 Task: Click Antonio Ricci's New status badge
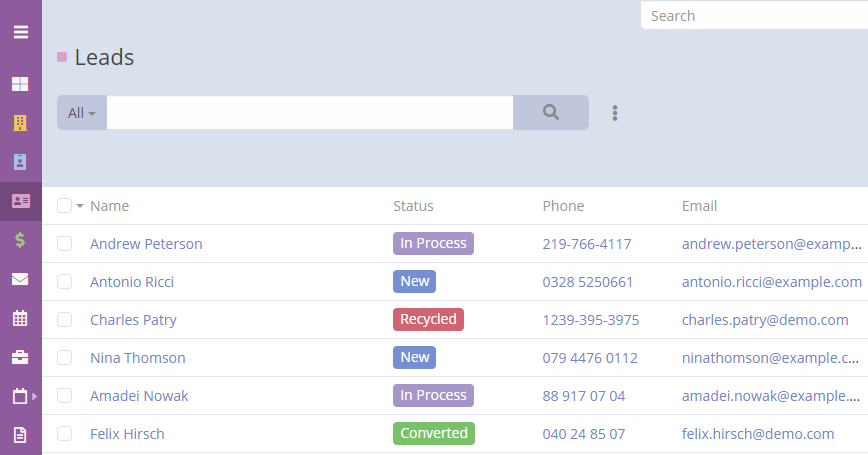[x=415, y=281]
